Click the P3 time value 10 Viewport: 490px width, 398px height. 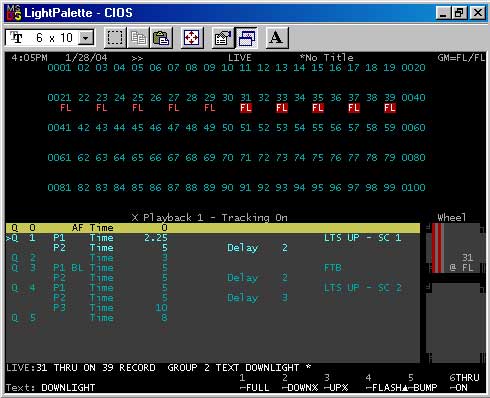pos(161,308)
